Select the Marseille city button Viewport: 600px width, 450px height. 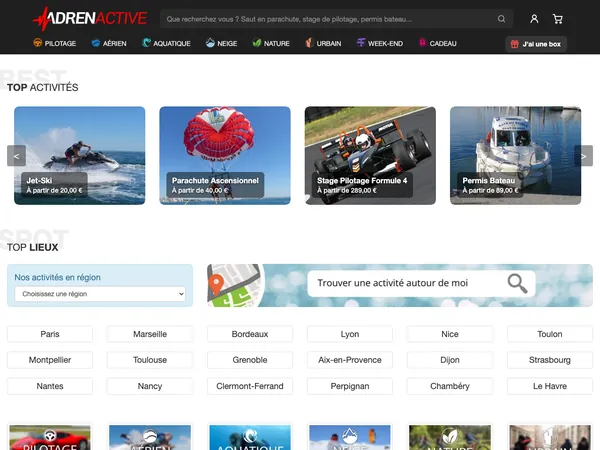point(150,334)
